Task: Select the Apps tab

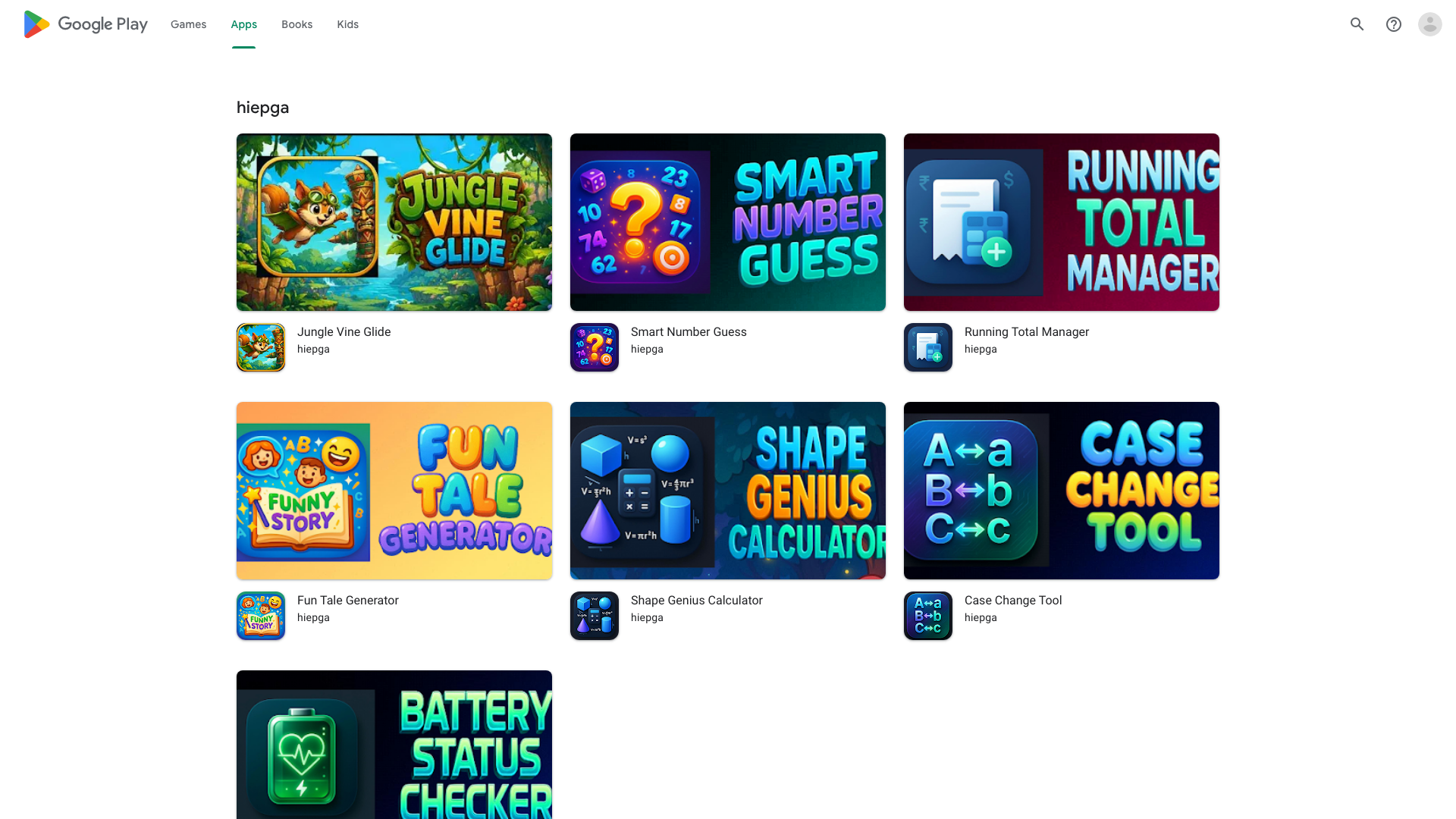Action: pos(244,24)
